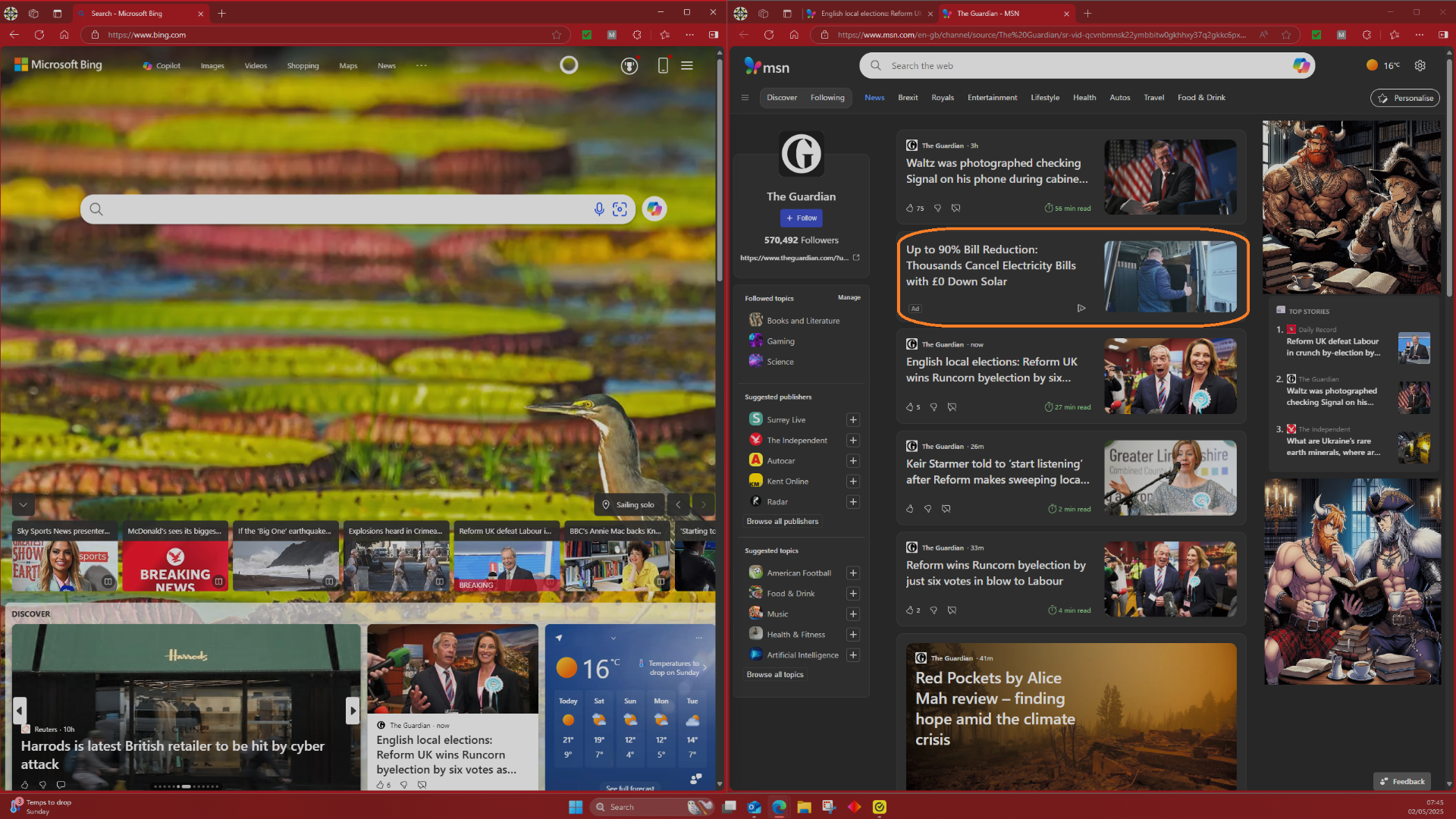Click the Bing voice search microphone icon
Viewport: 1456px width, 819px height.
[599, 209]
